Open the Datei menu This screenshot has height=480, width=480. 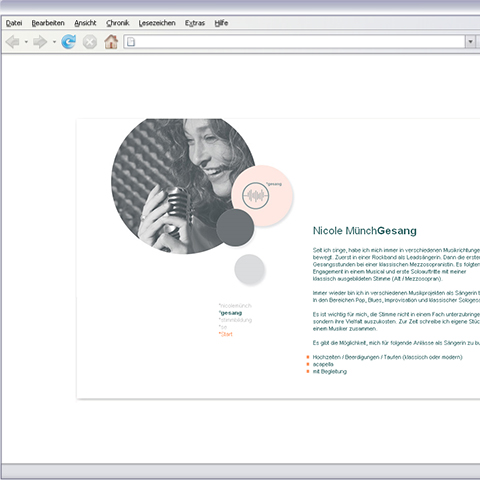[x=14, y=23]
